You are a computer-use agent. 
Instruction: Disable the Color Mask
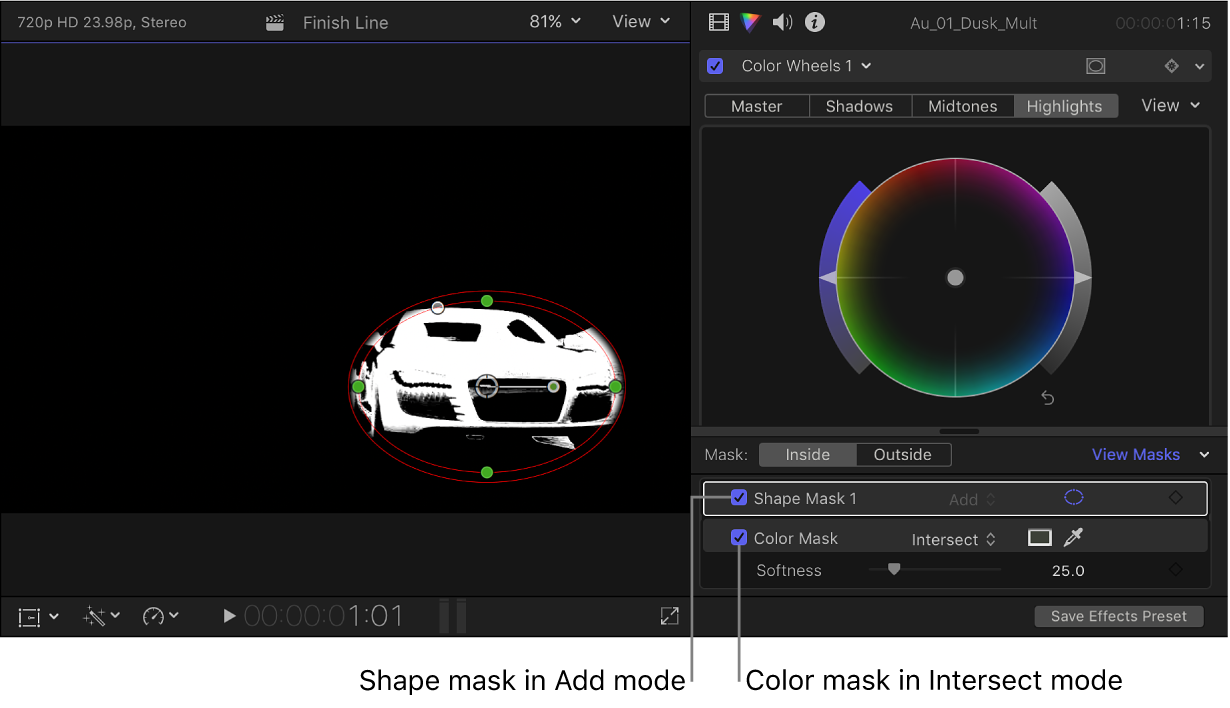[x=739, y=537]
